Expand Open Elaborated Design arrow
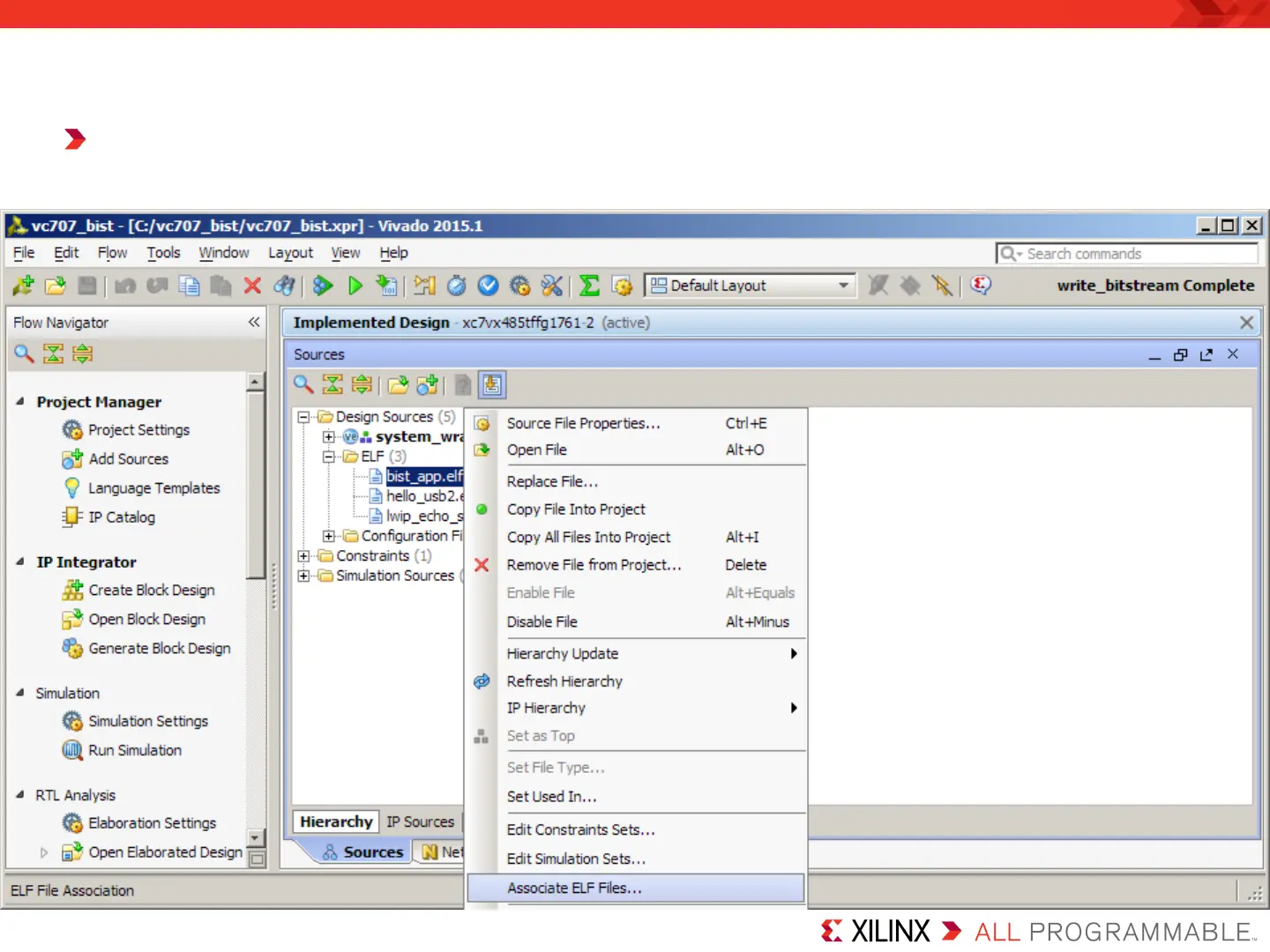The height and width of the screenshot is (952, 1270). coord(44,852)
